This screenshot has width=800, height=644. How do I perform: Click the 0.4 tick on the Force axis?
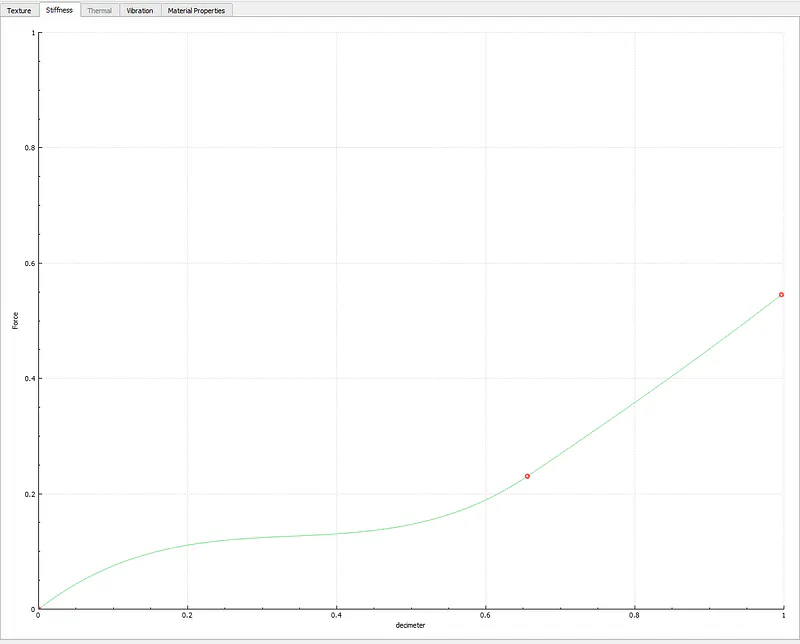(30, 379)
